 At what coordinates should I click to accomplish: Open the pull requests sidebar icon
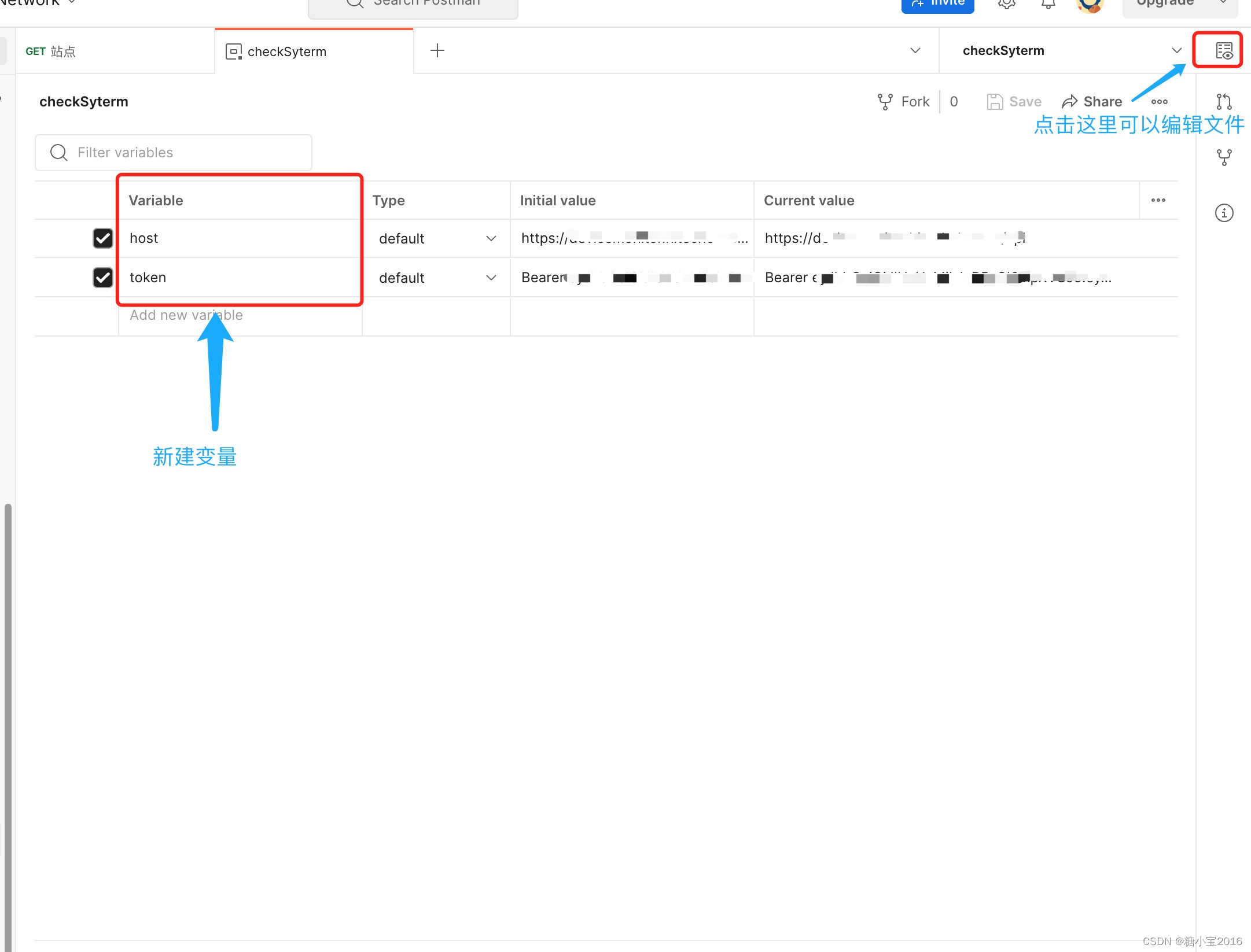(x=1223, y=102)
